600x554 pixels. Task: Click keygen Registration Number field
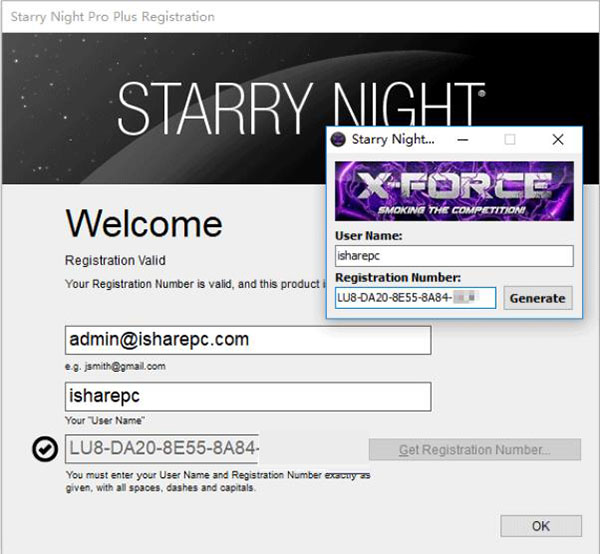tap(415, 298)
